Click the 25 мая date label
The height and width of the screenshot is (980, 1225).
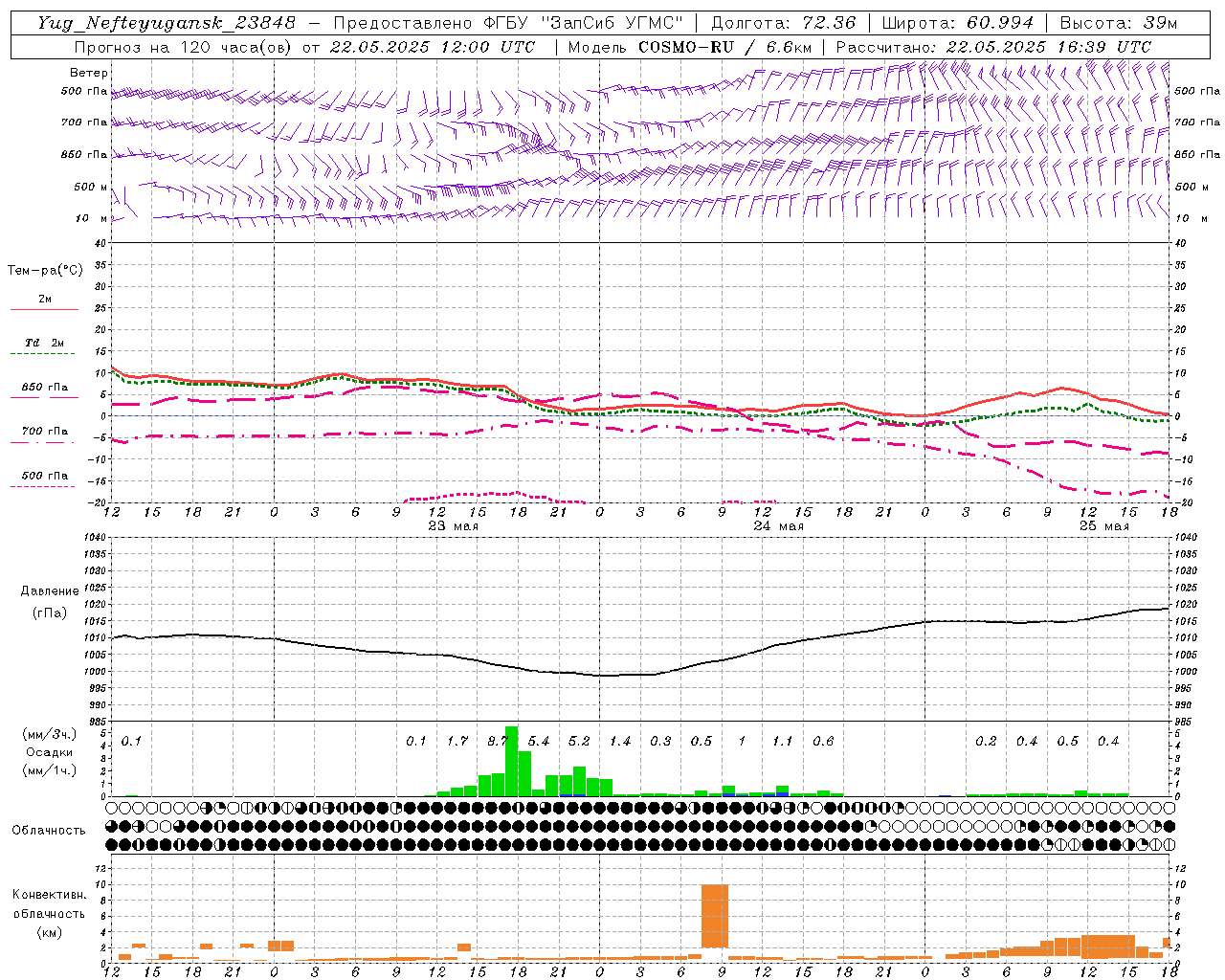pos(1104,526)
